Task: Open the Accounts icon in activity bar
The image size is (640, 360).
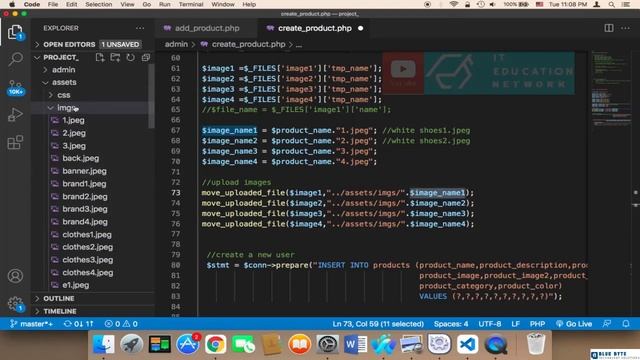Action: [x=15, y=276]
